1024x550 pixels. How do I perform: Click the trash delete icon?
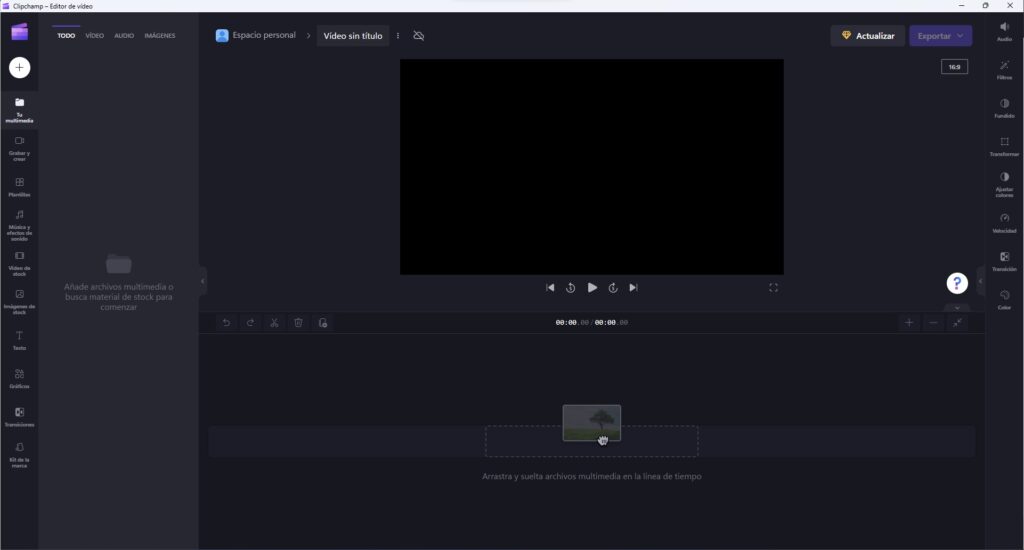pyautogui.click(x=298, y=323)
